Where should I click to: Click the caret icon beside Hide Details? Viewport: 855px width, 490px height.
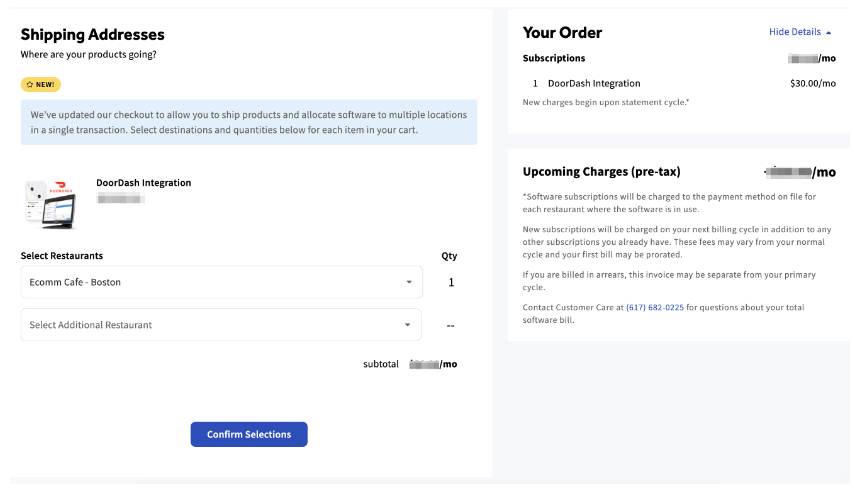click(x=828, y=32)
